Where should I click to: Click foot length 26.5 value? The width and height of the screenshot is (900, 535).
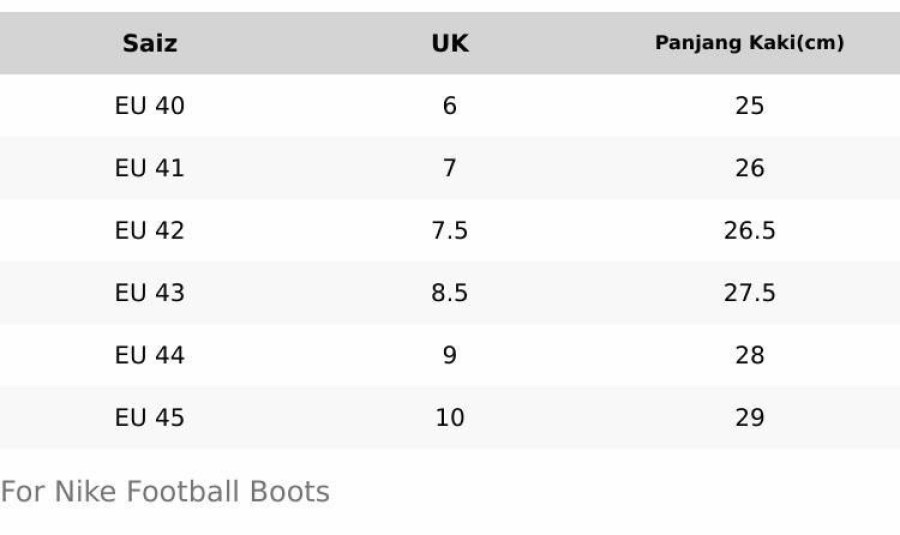click(x=749, y=230)
